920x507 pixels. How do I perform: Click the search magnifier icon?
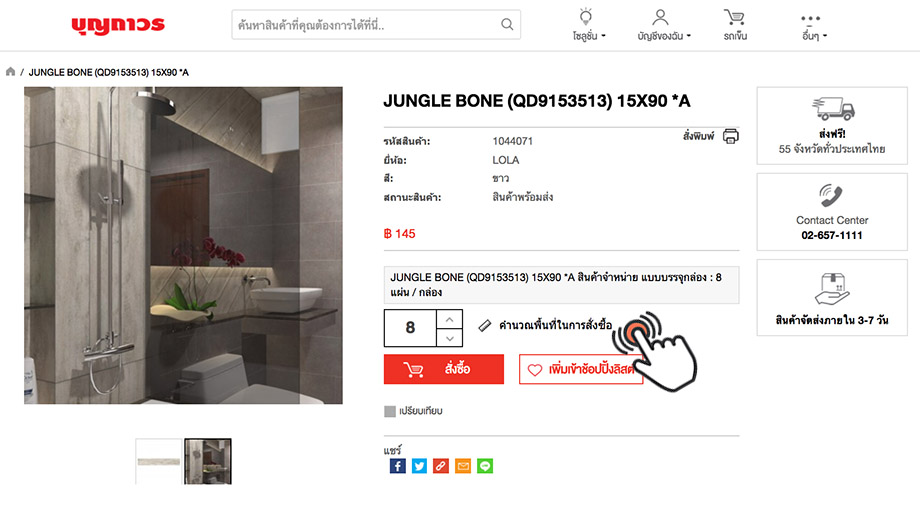[507, 24]
